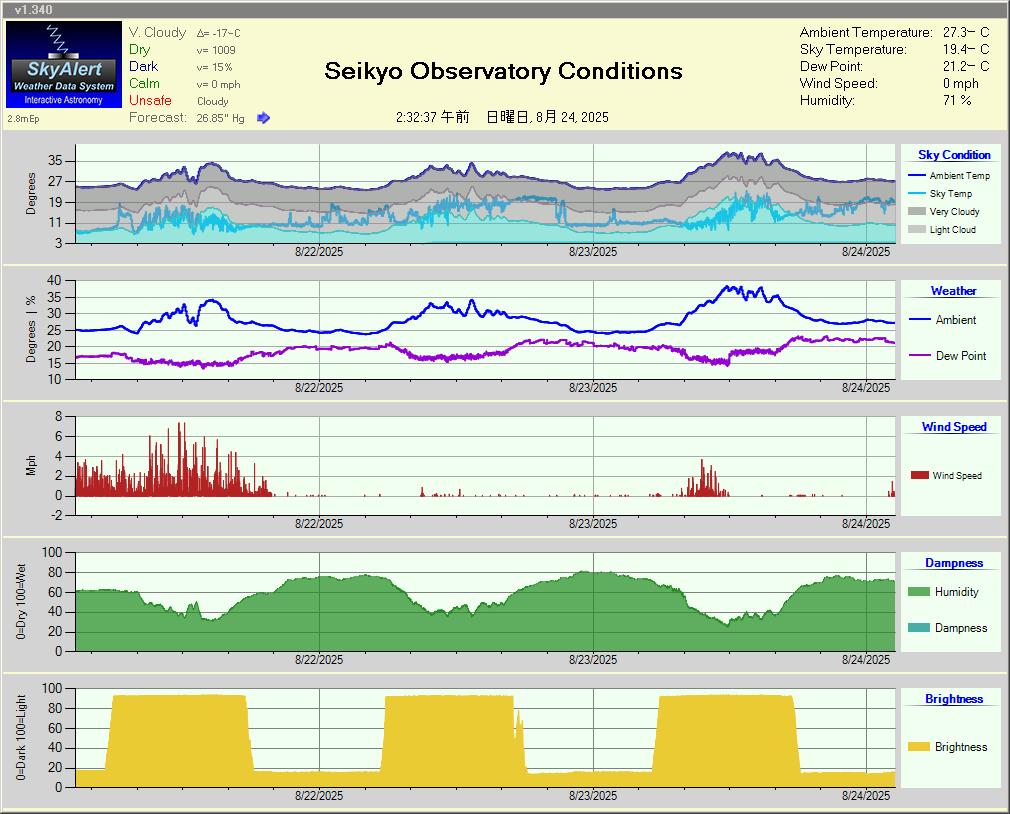Click the "Forecast:" label
1010x814 pixels.
pos(158,117)
